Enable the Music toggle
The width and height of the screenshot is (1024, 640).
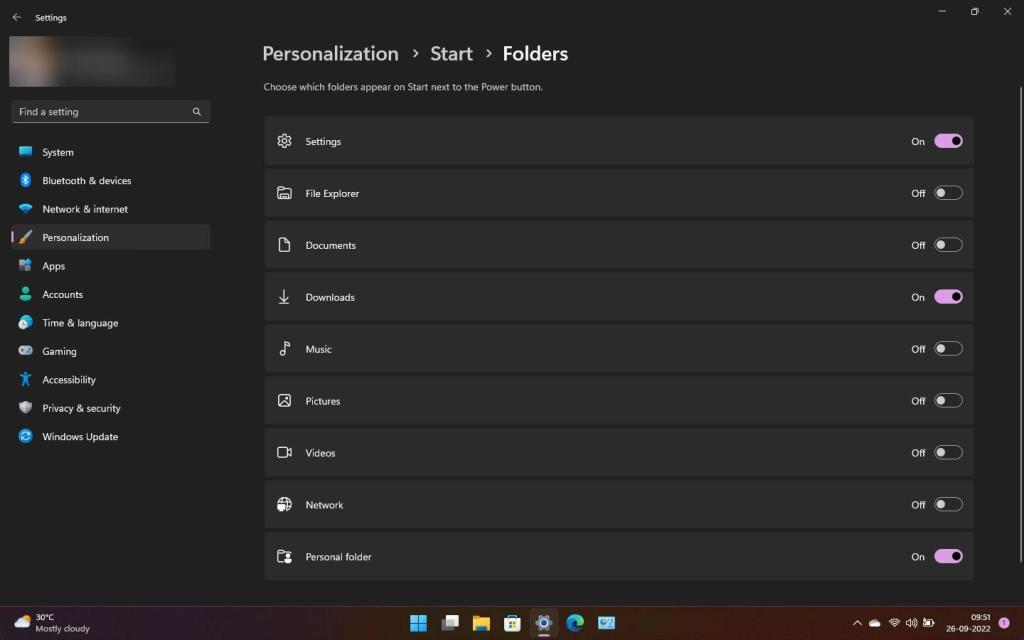pyautogui.click(x=948, y=349)
